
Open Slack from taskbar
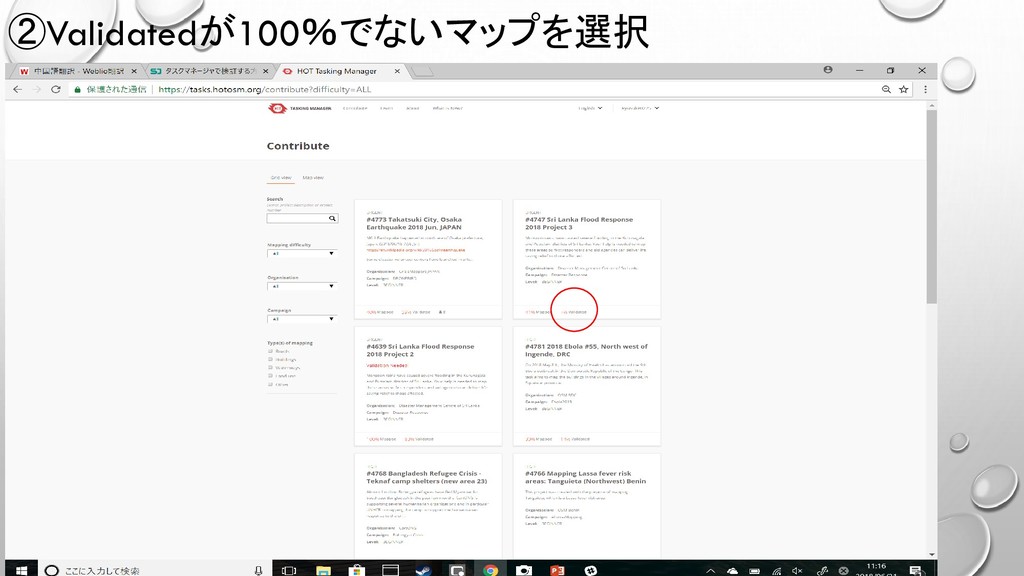coord(590,570)
